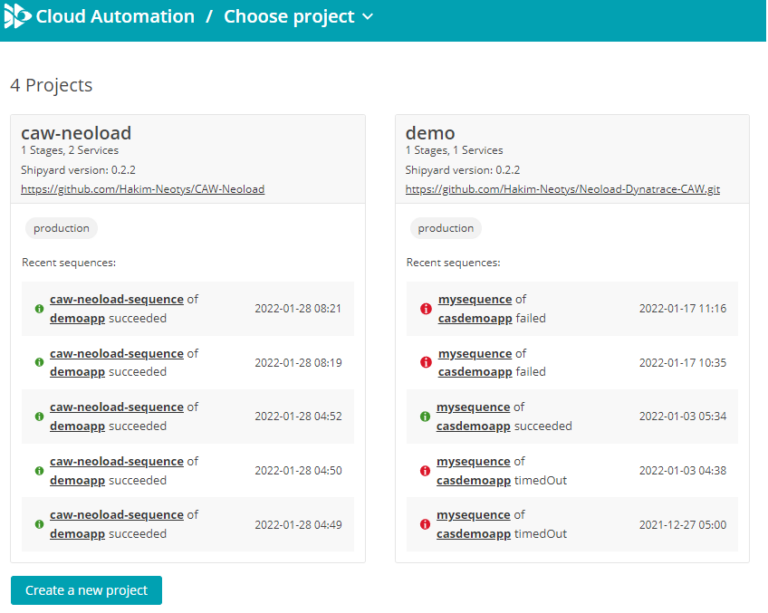This screenshot has width=768, height=613.
Task: Open mysequence link dated 2022-01-03 04:38
Action: pyautogui.click(x=473, y=461)
